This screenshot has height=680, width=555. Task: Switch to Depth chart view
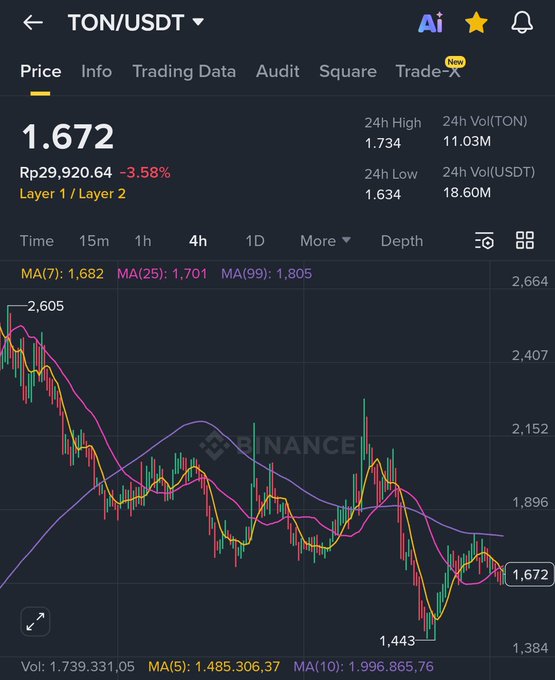pyautogui.click(x=402, y=241)
